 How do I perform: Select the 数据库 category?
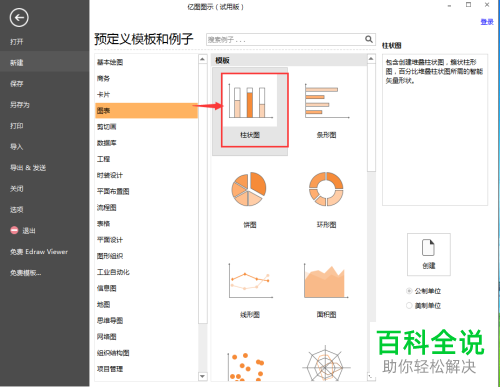tap(107, 143)
